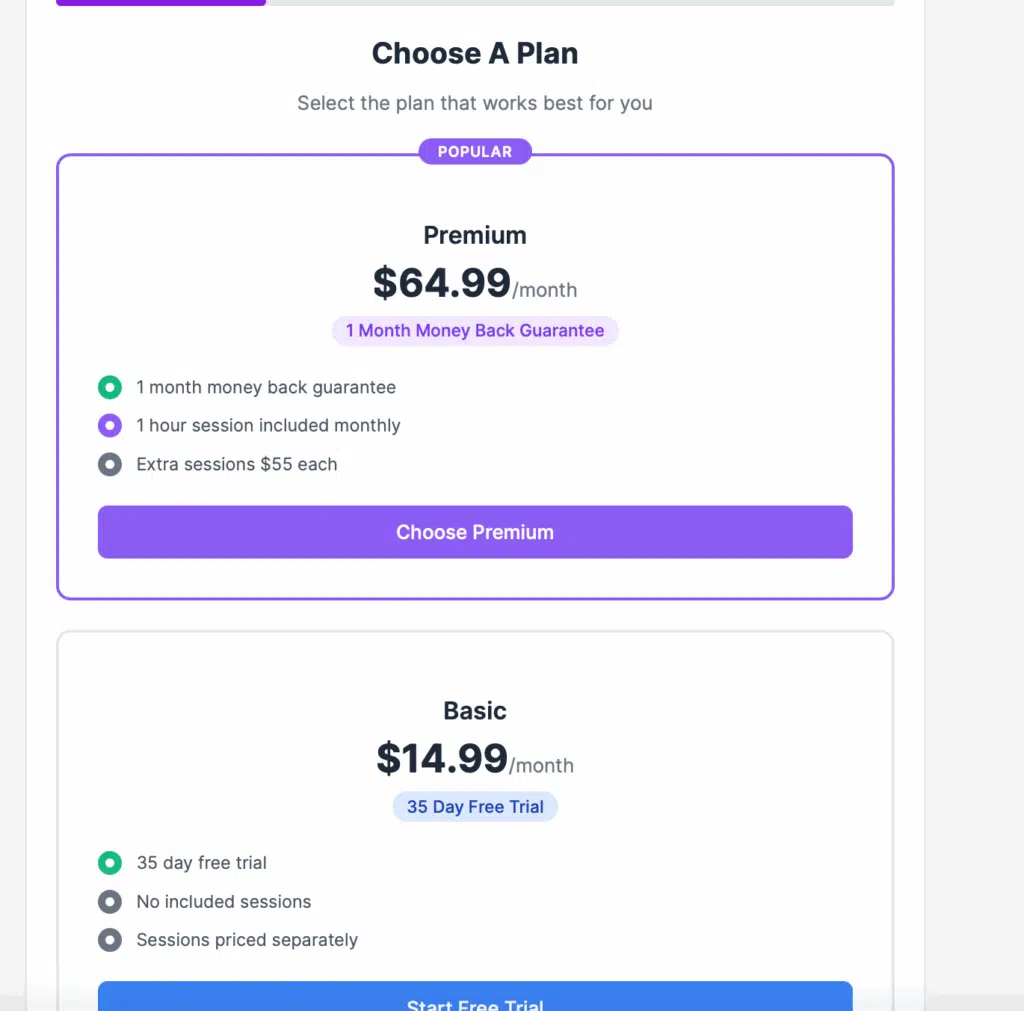Click the gray bullet beside No included sessions
Image resolution: width=1024 pixels, height=1011 pixels.
click(110, 902)
